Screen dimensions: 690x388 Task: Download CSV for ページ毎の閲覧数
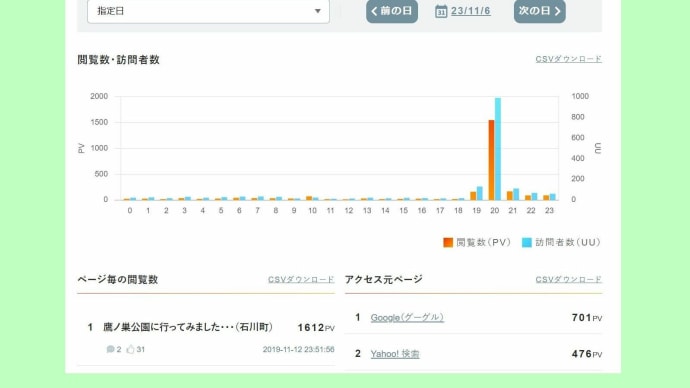301,279
